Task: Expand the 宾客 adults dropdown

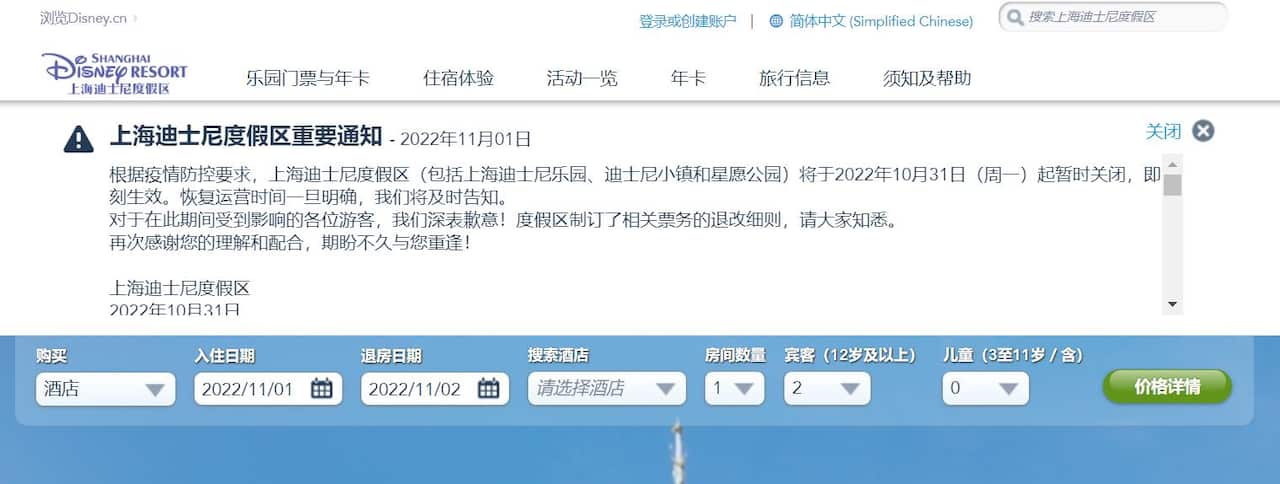Action: (827, 389)
